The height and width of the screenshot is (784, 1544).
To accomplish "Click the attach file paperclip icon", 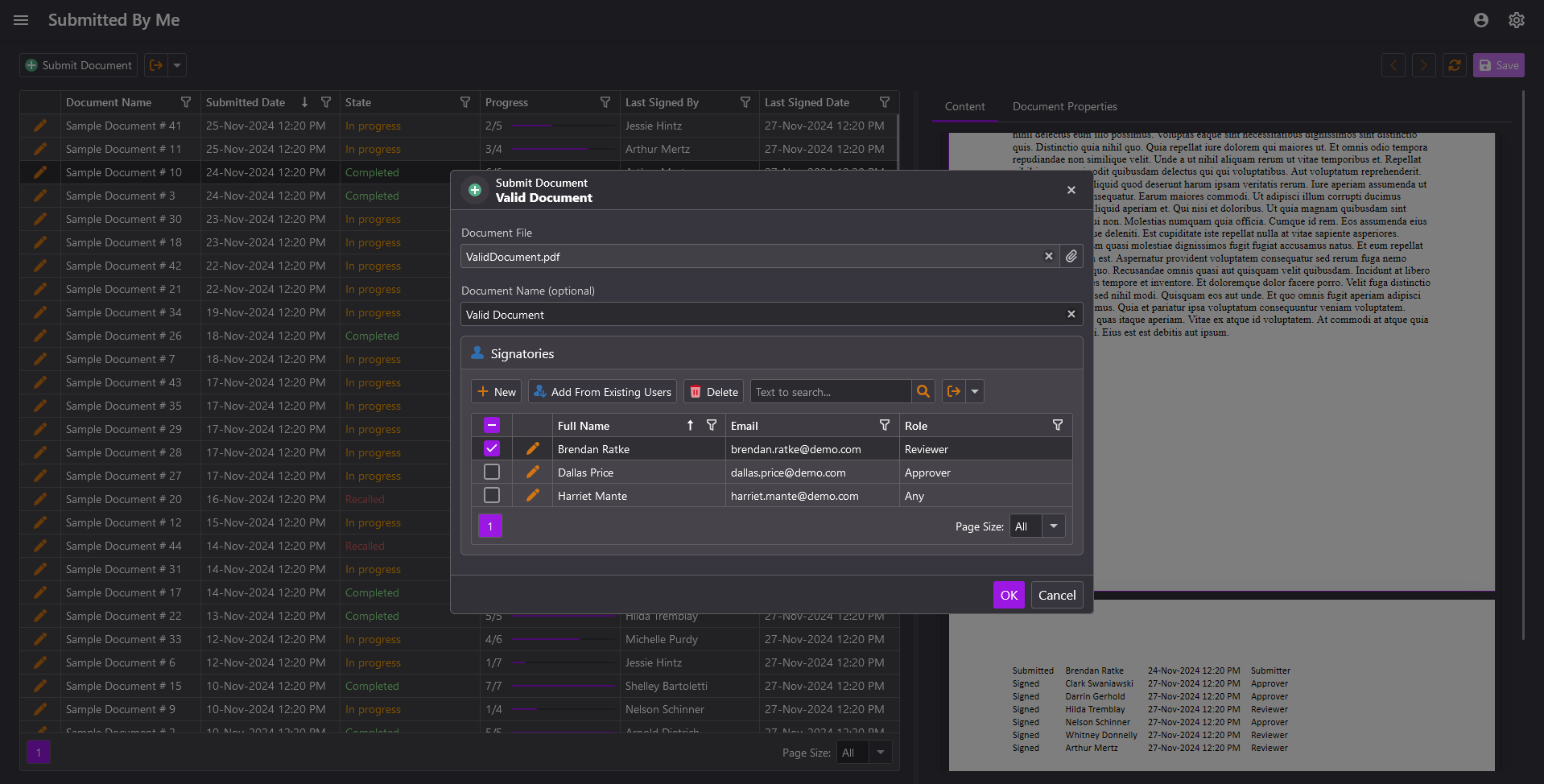I will pyautogui.click(x=1071, y=256).
